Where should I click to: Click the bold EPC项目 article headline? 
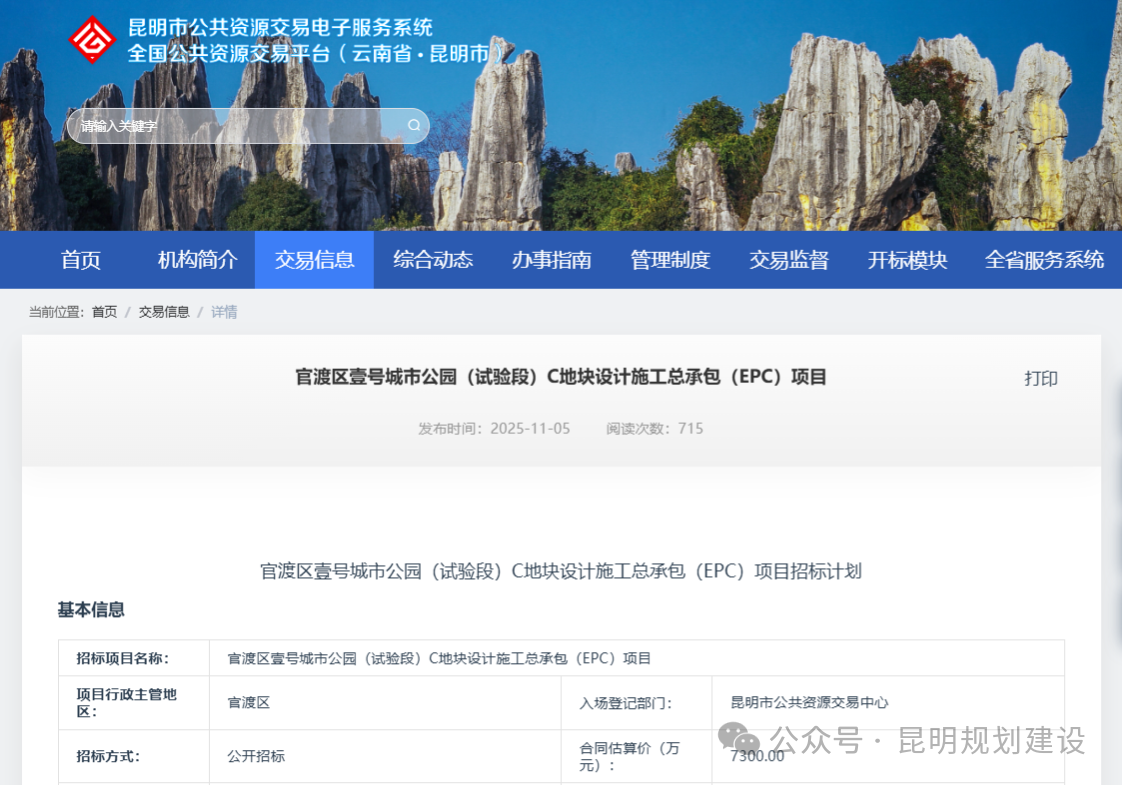pos(561,377)
